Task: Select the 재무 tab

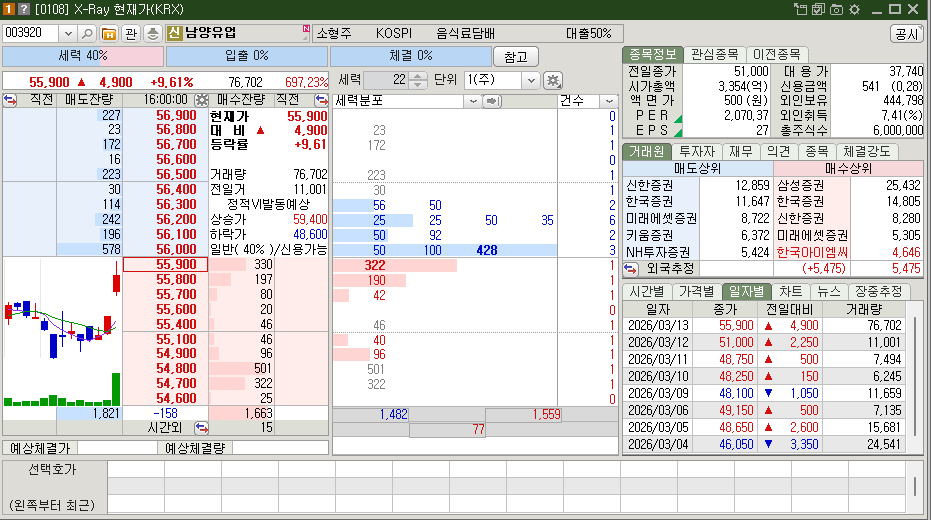Action: click(x=740, y=151)
